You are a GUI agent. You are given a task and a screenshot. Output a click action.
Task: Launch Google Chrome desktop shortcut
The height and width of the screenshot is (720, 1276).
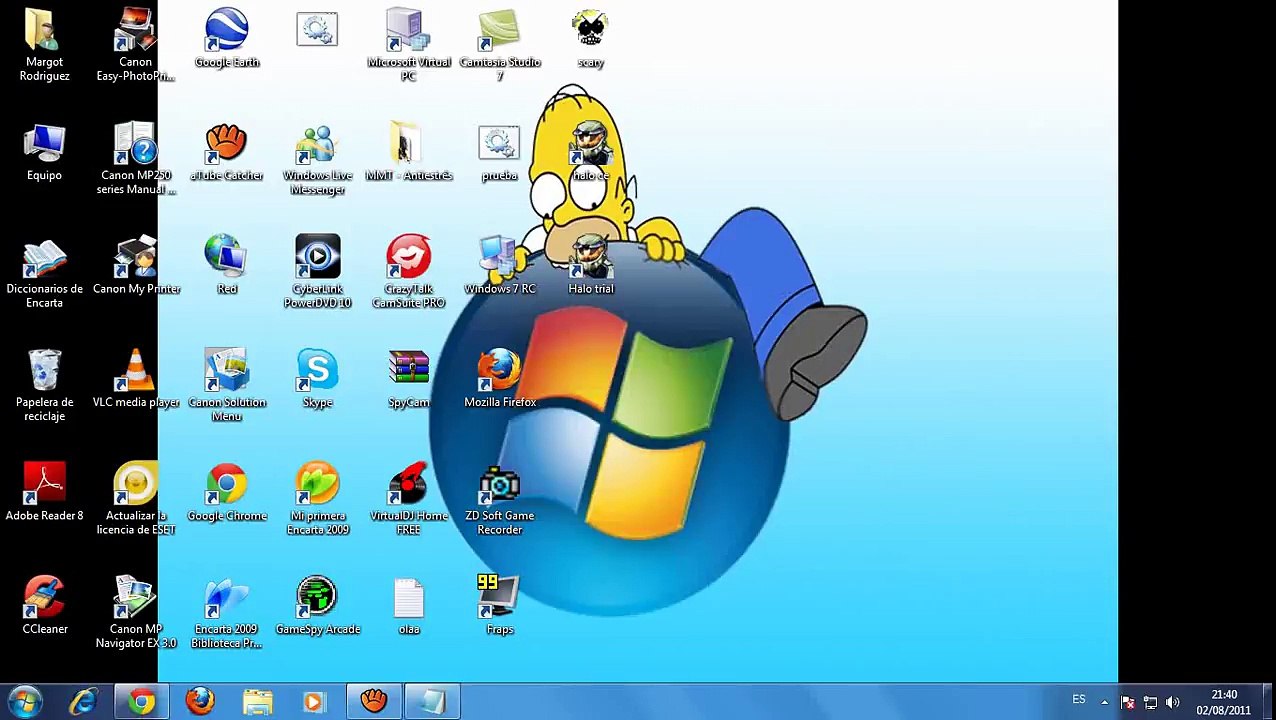(x=227, y=491)
